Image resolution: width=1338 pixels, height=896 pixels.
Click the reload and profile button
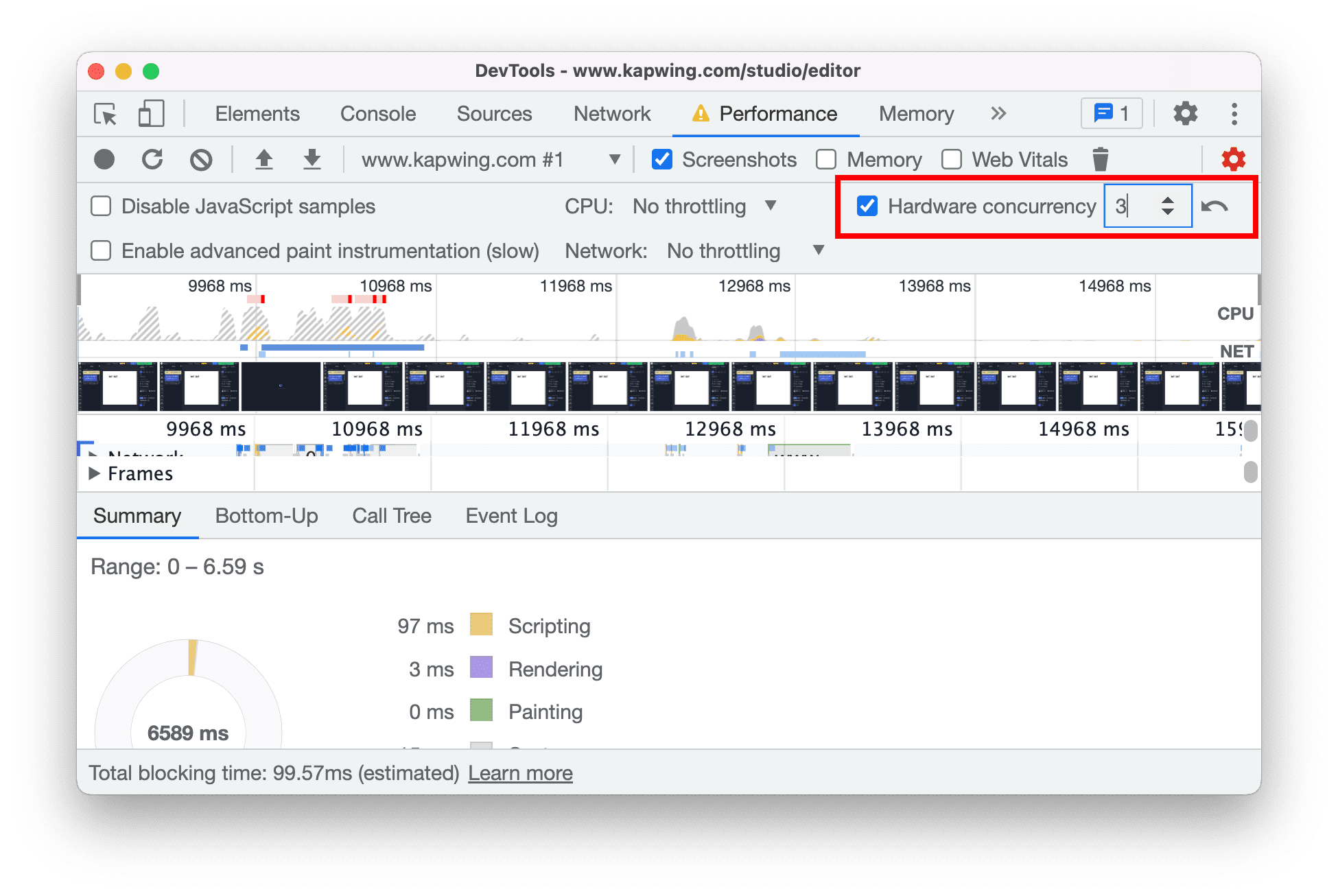click(x=152, y=158)
